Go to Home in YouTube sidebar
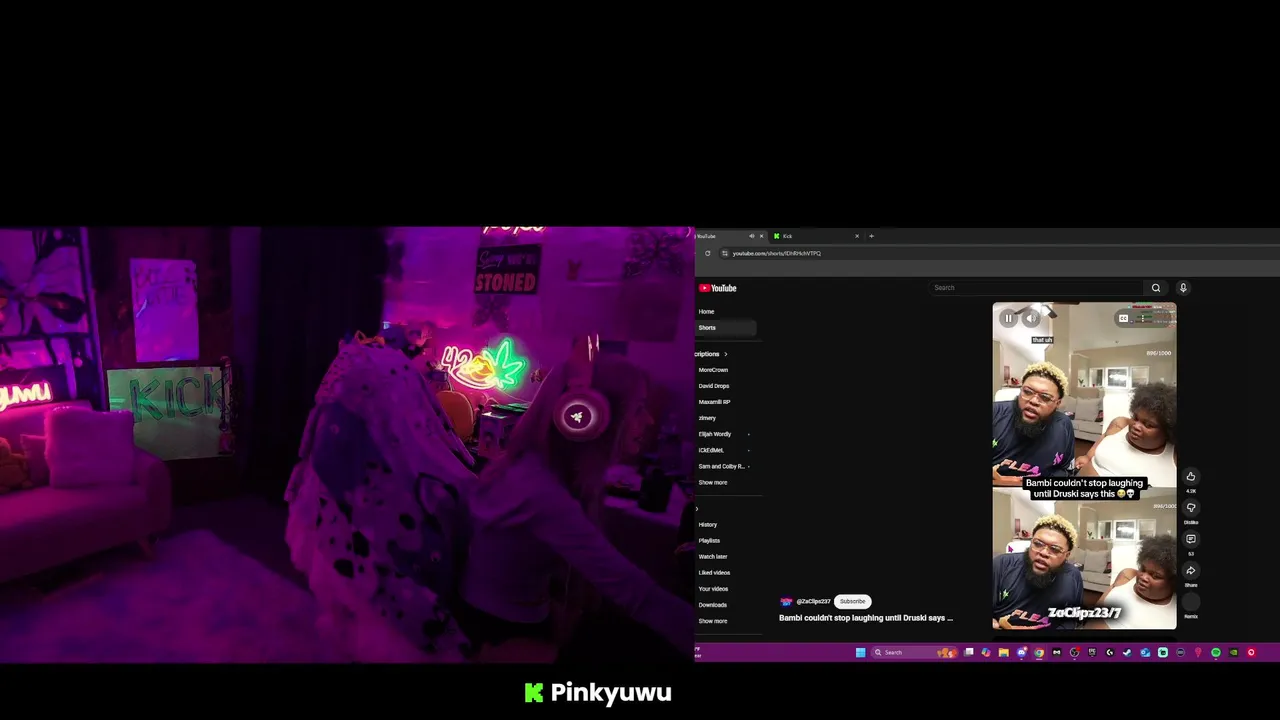The width and height of the screenshot is (1280, 720). click(706, 312)
